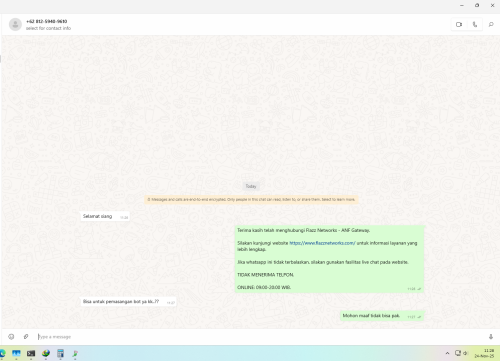Click the attach file paperclip icon

(26, 337)
